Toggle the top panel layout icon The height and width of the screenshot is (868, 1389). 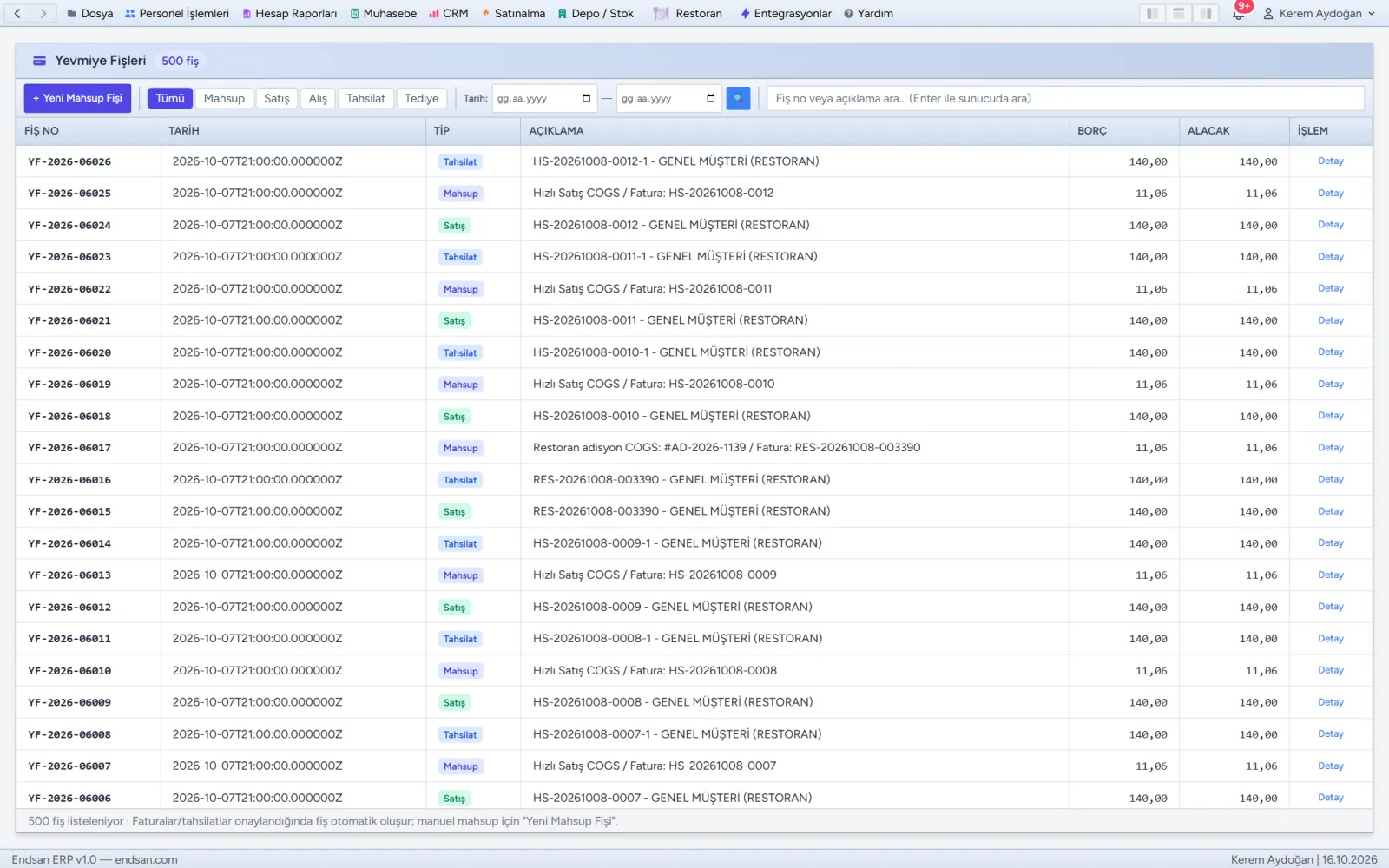1179,13
